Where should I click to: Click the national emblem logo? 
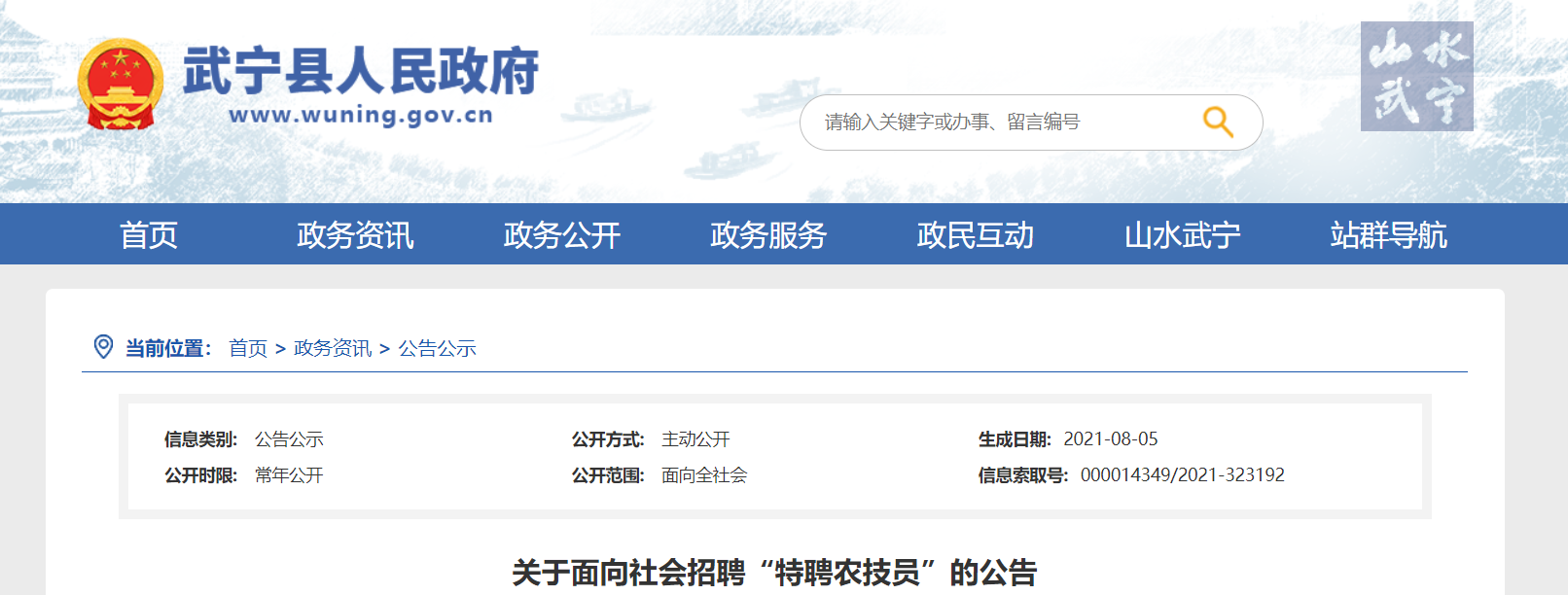(121, 85)
